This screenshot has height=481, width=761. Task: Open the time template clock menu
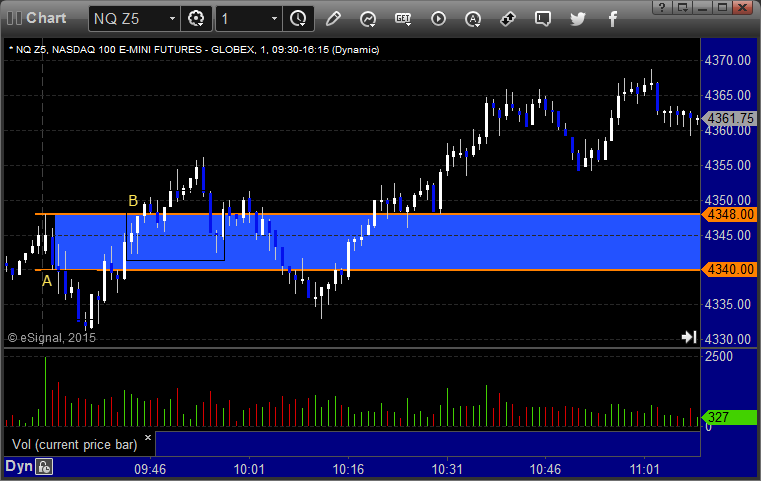click(x=298, y=19)
